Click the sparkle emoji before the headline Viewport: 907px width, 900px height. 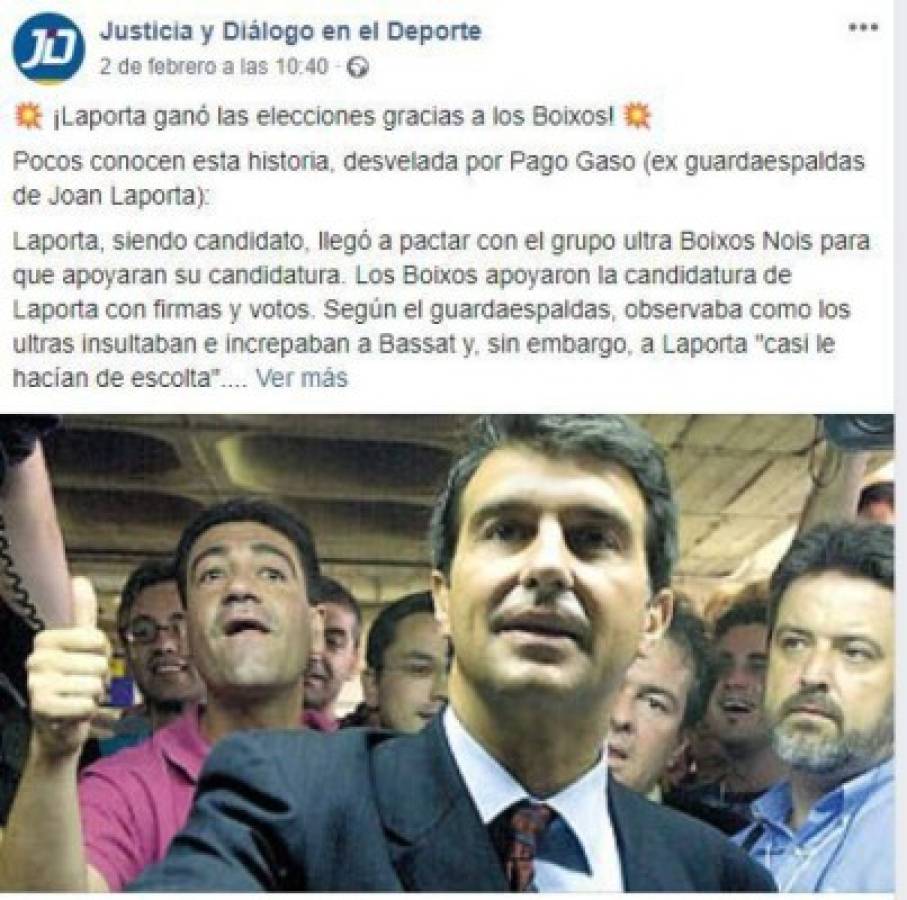coord(28,117)
